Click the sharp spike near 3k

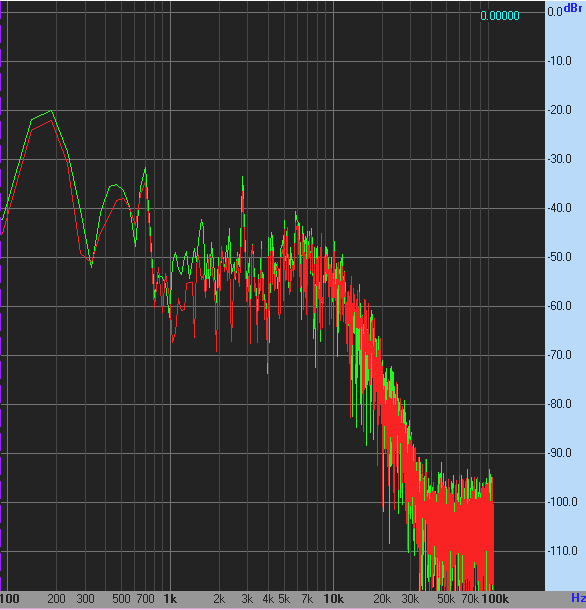coord(242,178)
